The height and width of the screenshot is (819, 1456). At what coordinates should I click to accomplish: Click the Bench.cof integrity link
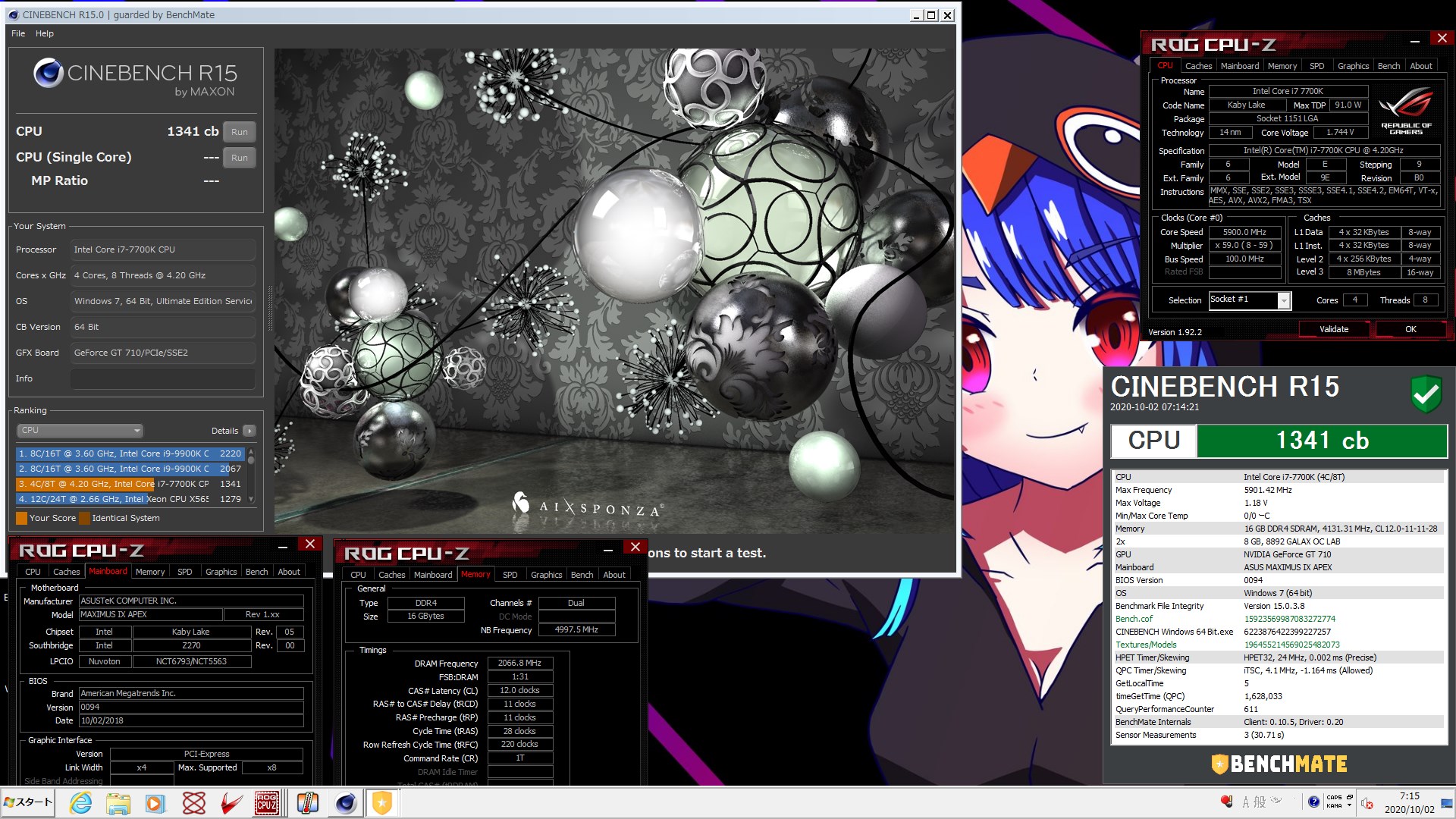click(x=1134, y=619)
